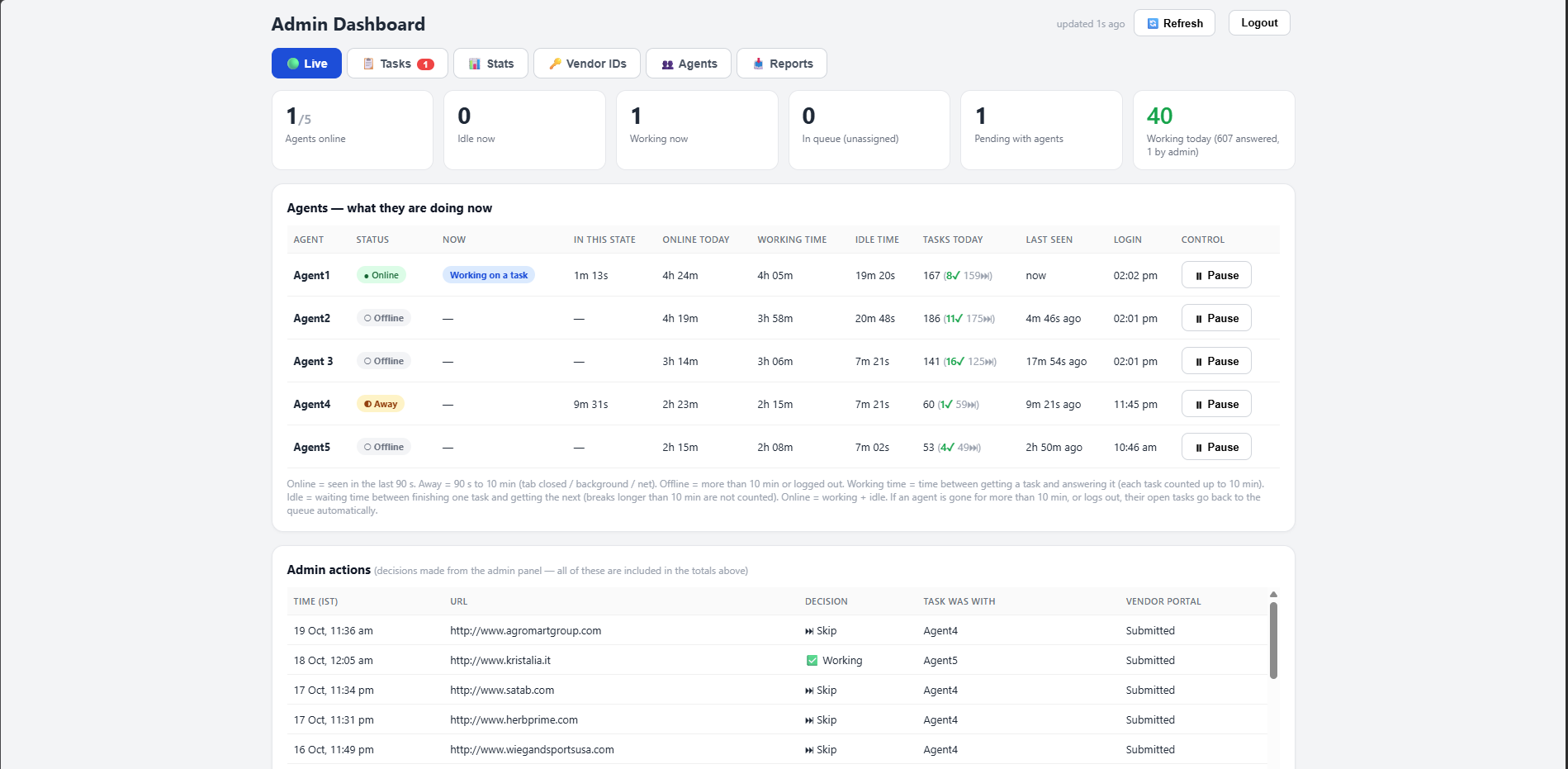Pause Agent1
This screenshot has width=1568, height=769.
point(1216,275)
